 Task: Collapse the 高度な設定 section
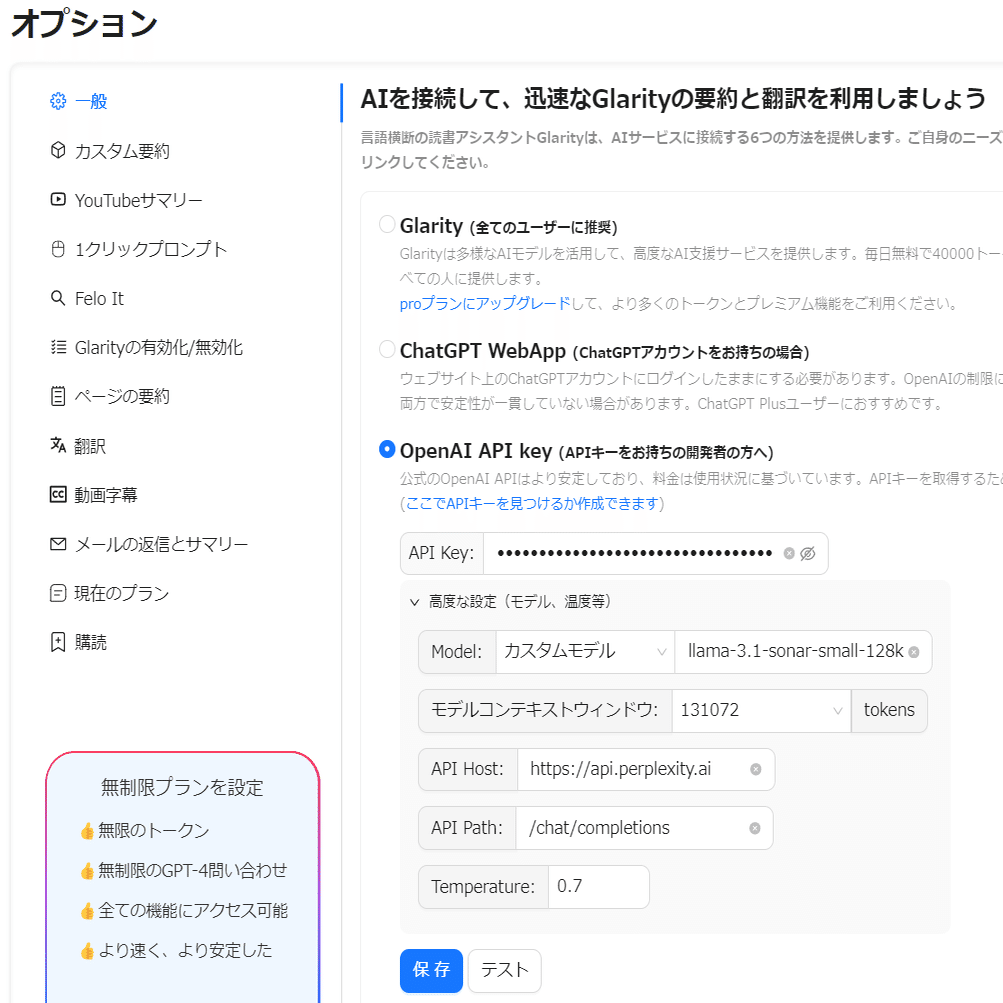tap(414, 602)
